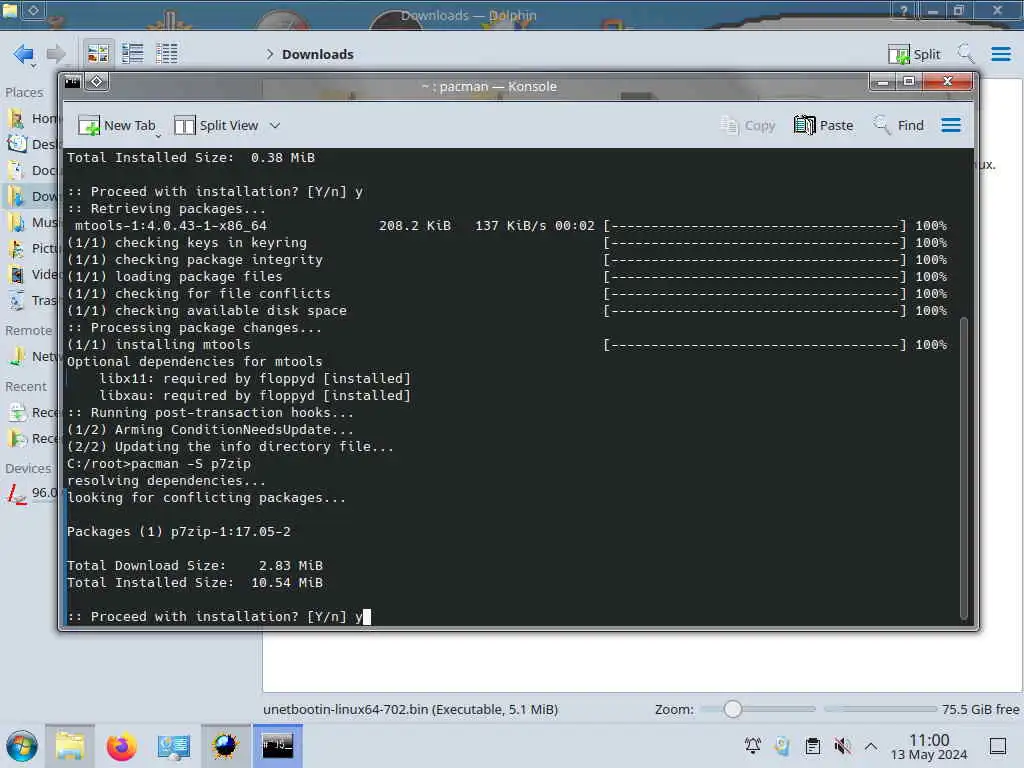
Task: Open the globe application taskbar icon
Action: pos(225,746)
